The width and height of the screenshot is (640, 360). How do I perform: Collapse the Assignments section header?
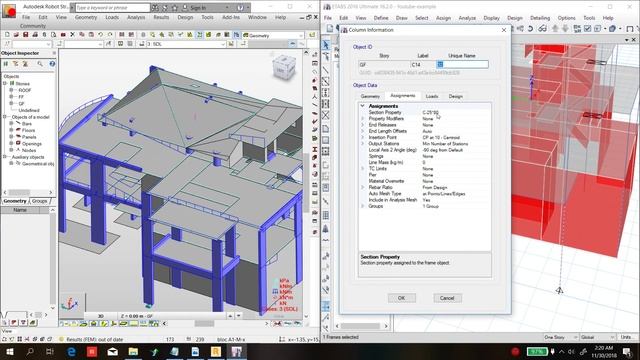click(362, 106)
